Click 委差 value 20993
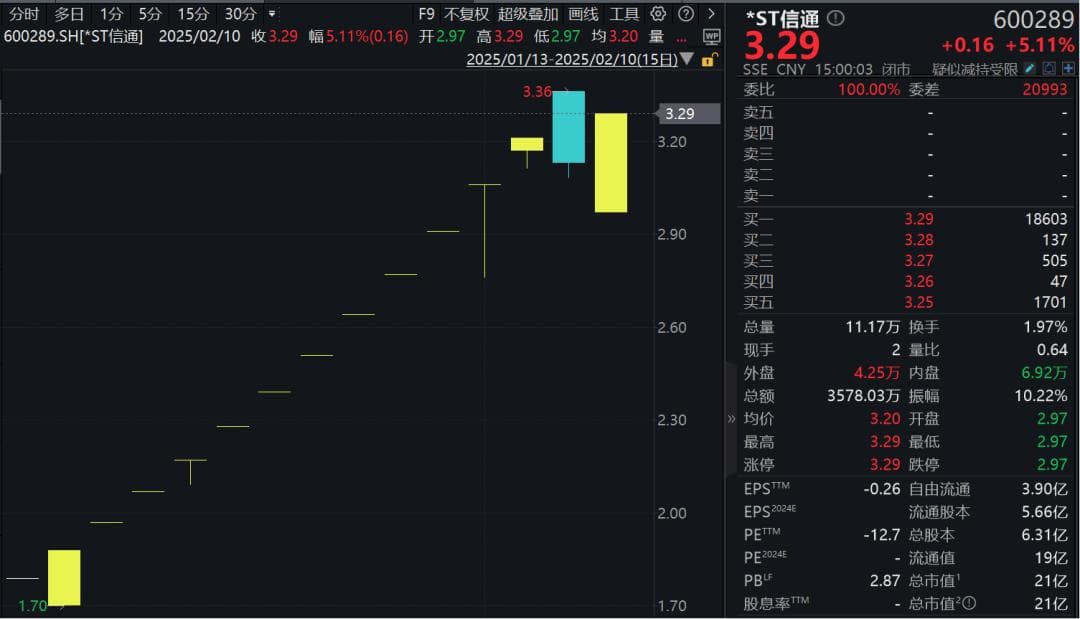 [1045, 90]
